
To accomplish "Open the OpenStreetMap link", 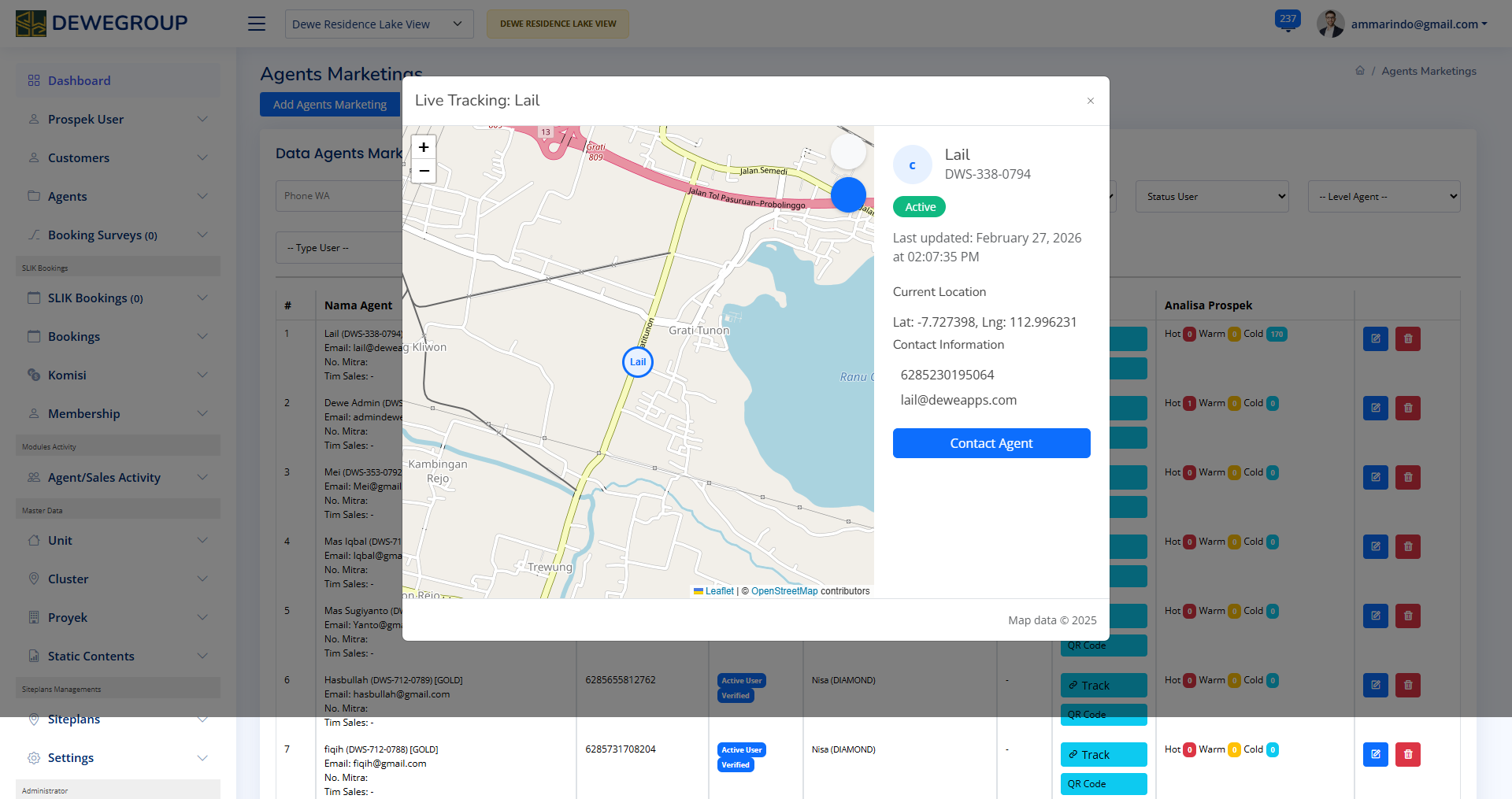I will pos(784,591).
